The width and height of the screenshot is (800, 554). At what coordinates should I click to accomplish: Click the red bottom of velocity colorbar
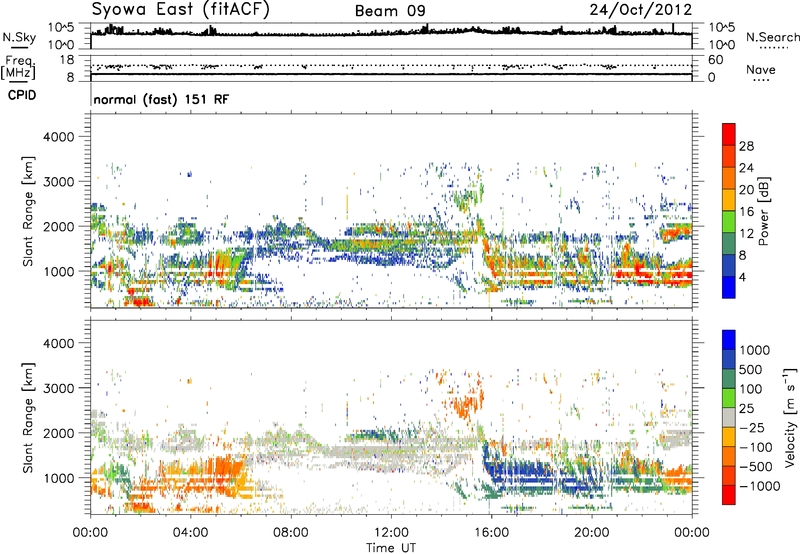pyautogui.click(x=729, y=495)
